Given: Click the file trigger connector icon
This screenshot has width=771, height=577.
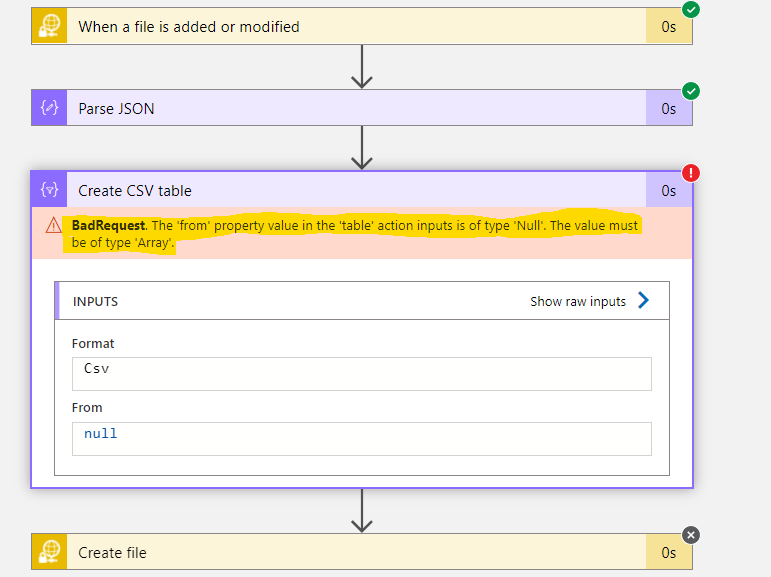Looking at the screenshot, I should point(49,26).
